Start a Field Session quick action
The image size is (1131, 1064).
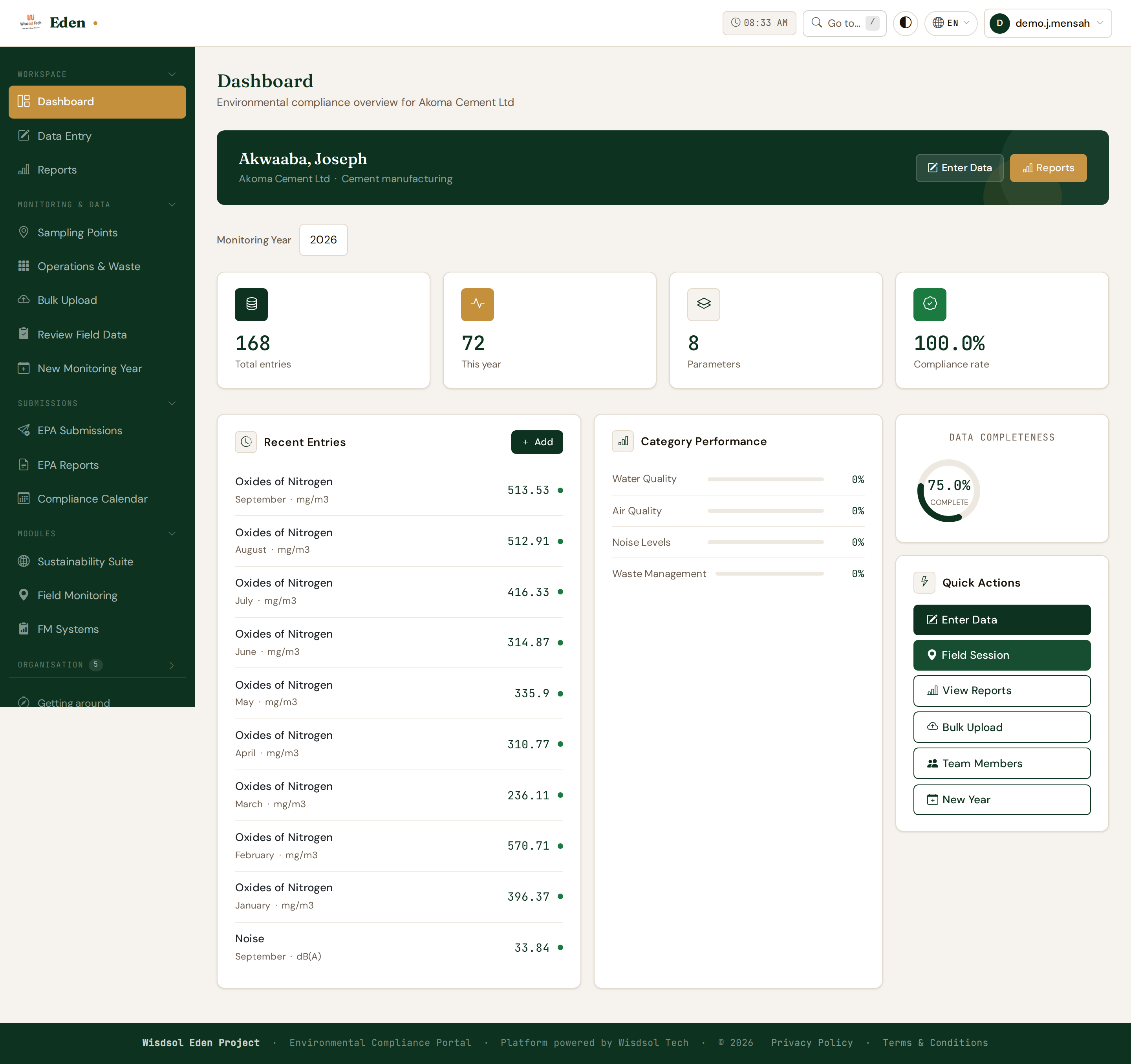point(1001,655)
